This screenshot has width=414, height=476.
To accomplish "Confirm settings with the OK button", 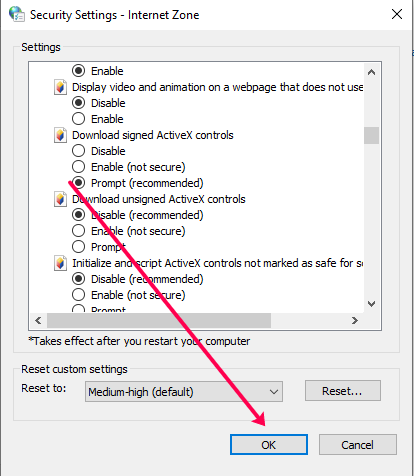I will tap(269, 445).
